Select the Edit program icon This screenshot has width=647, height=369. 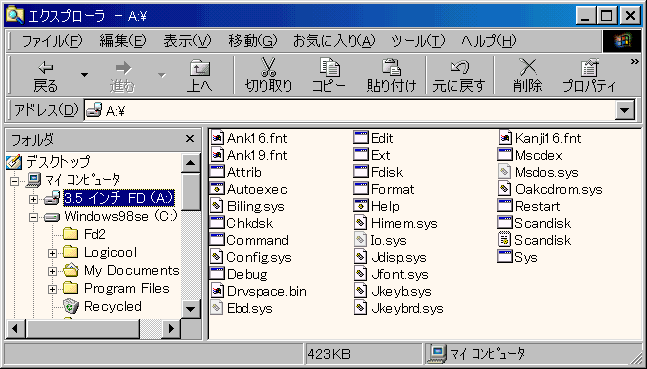click(x=361, y=137)
